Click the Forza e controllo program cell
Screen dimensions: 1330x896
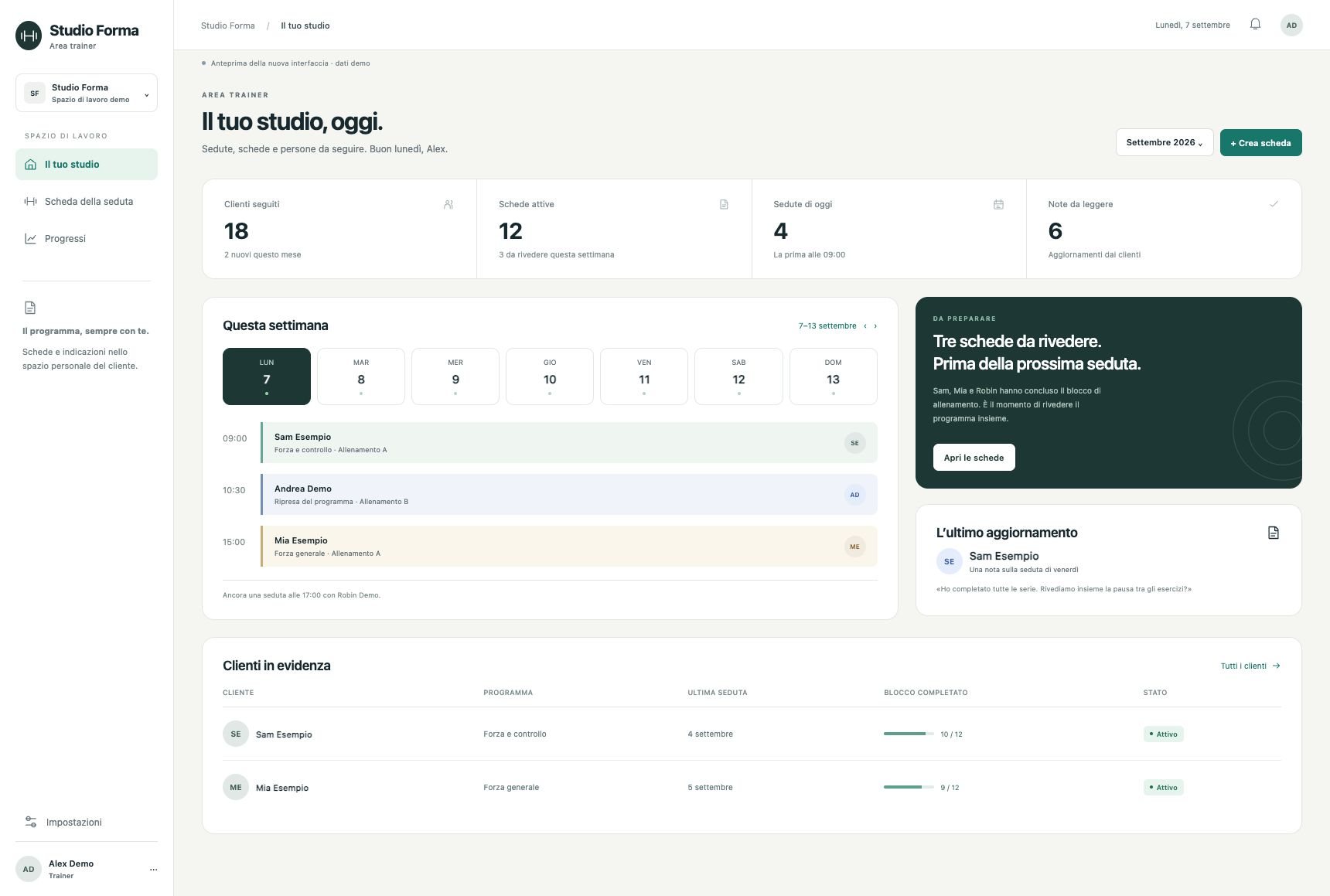515,734
